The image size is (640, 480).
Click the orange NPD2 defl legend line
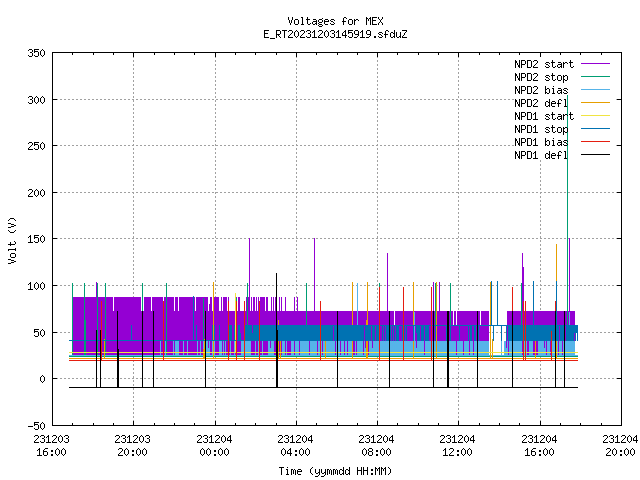[595, 102]
